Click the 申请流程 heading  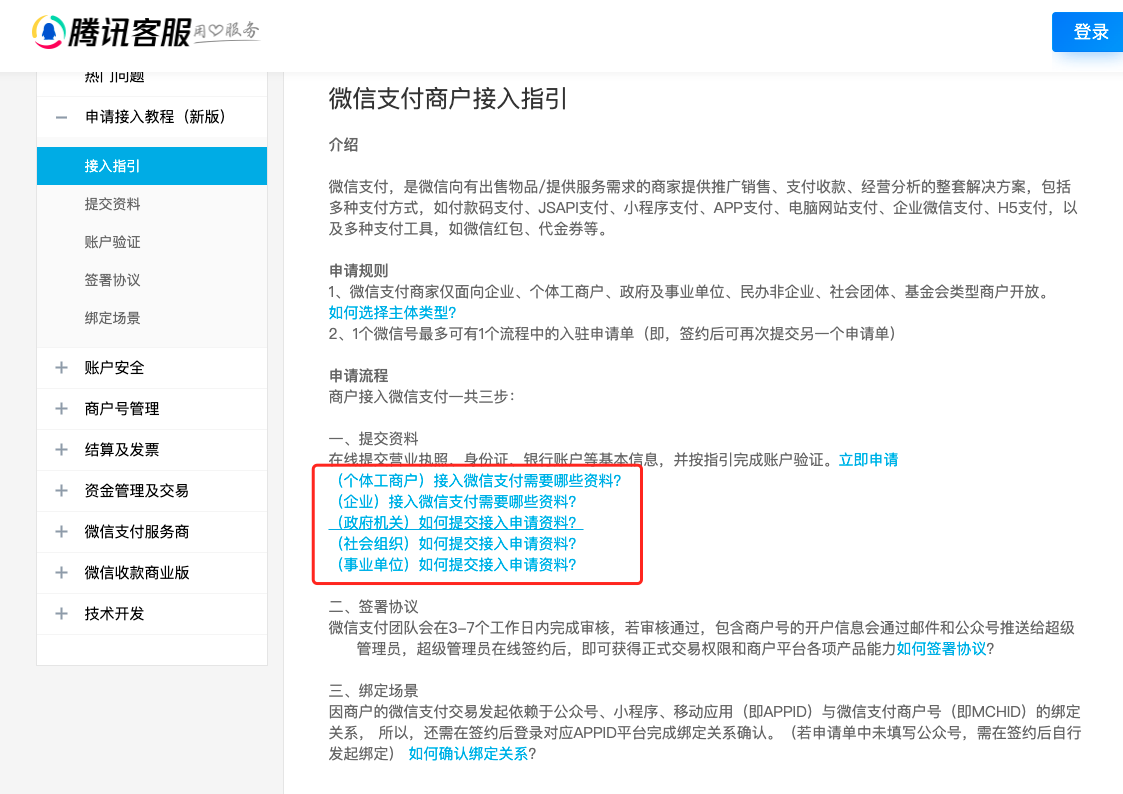click(358, 376)
